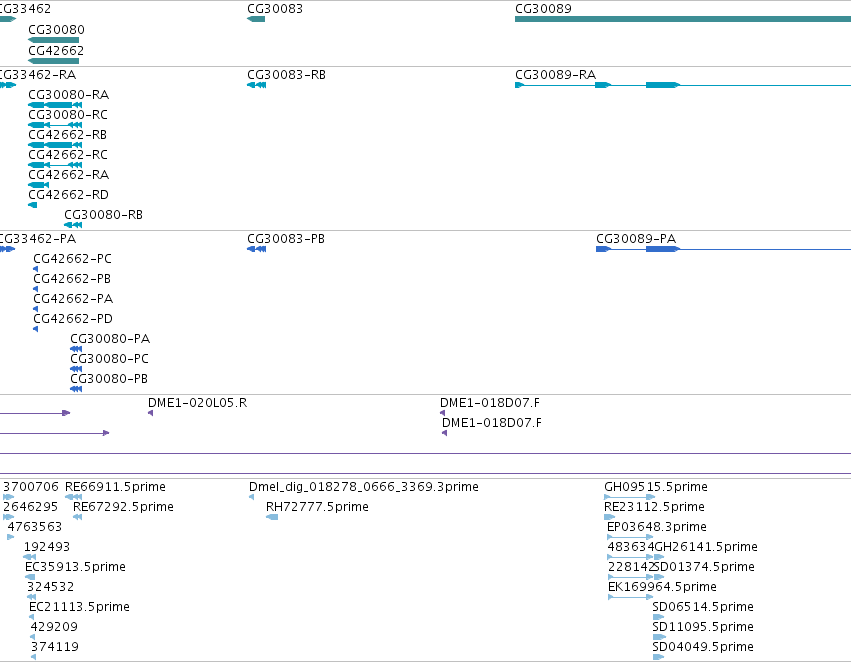Select the CG30089-RA transcript label

coord(555,74)
